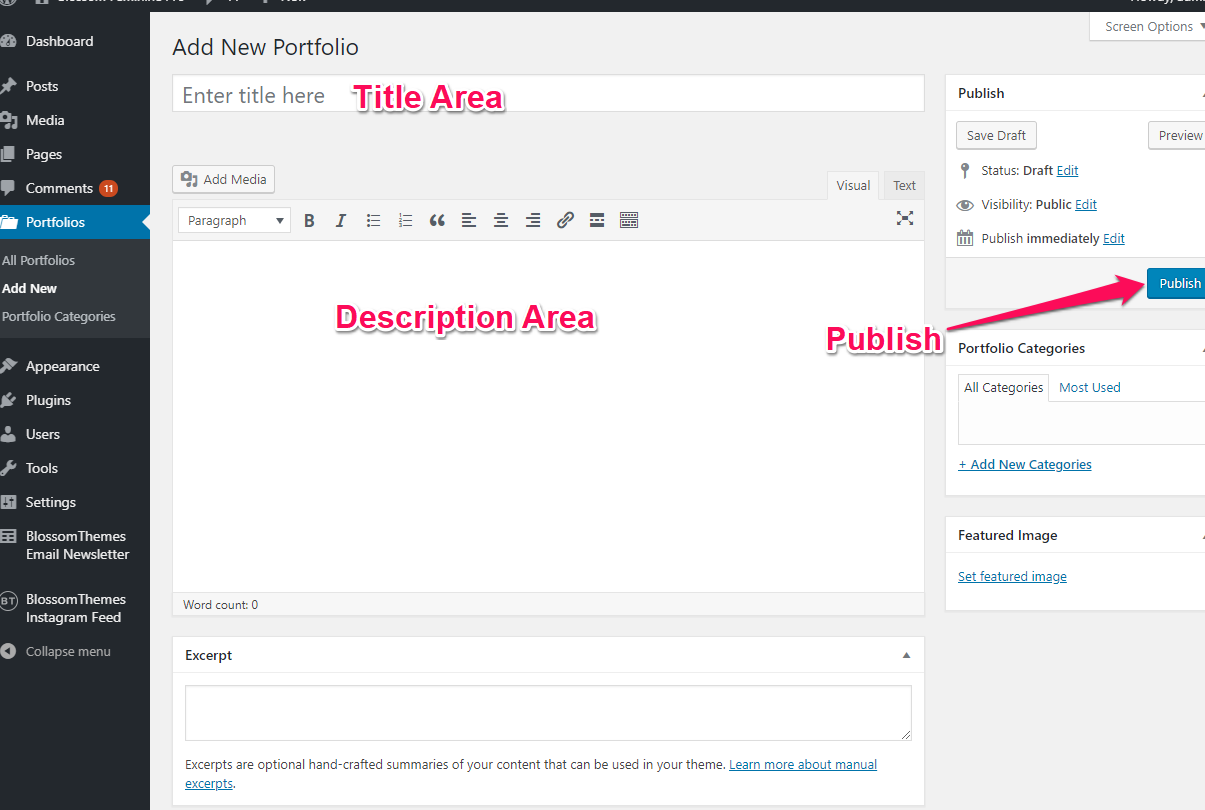The height and width of the screenshot is (810, 1205).
Task: Click the Users person icon
Action: [8, 434]
